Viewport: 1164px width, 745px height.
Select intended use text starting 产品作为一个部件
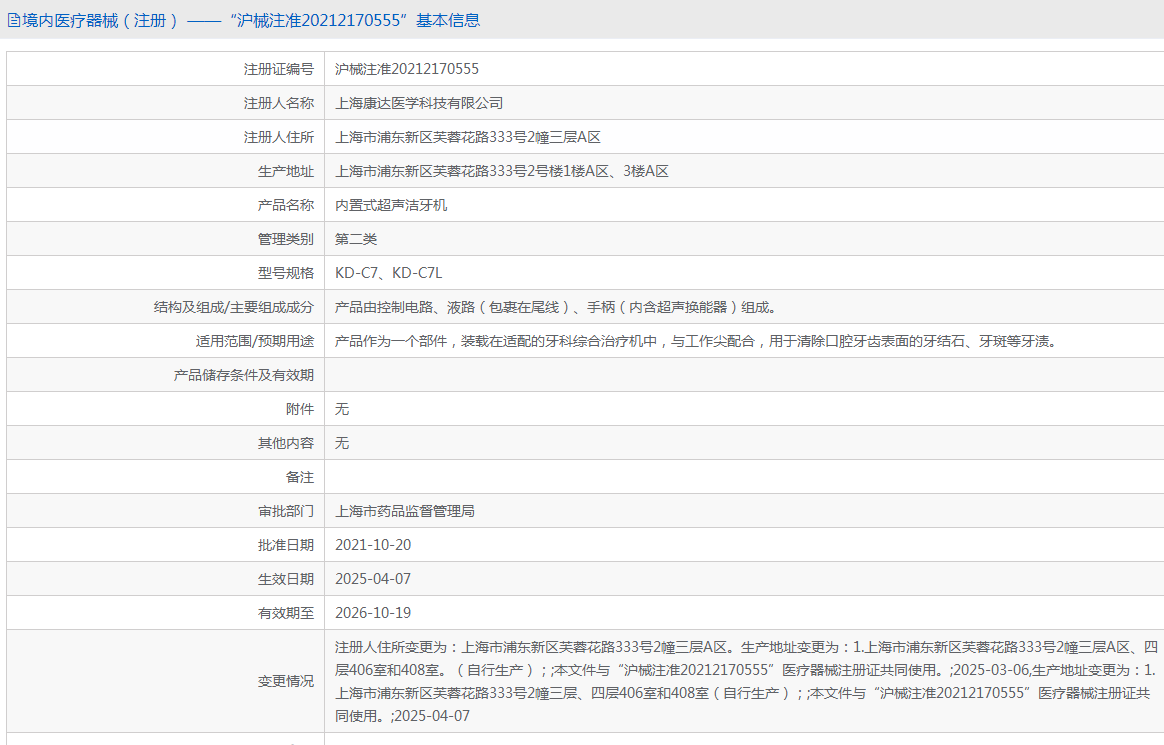[x=696, y=341]
